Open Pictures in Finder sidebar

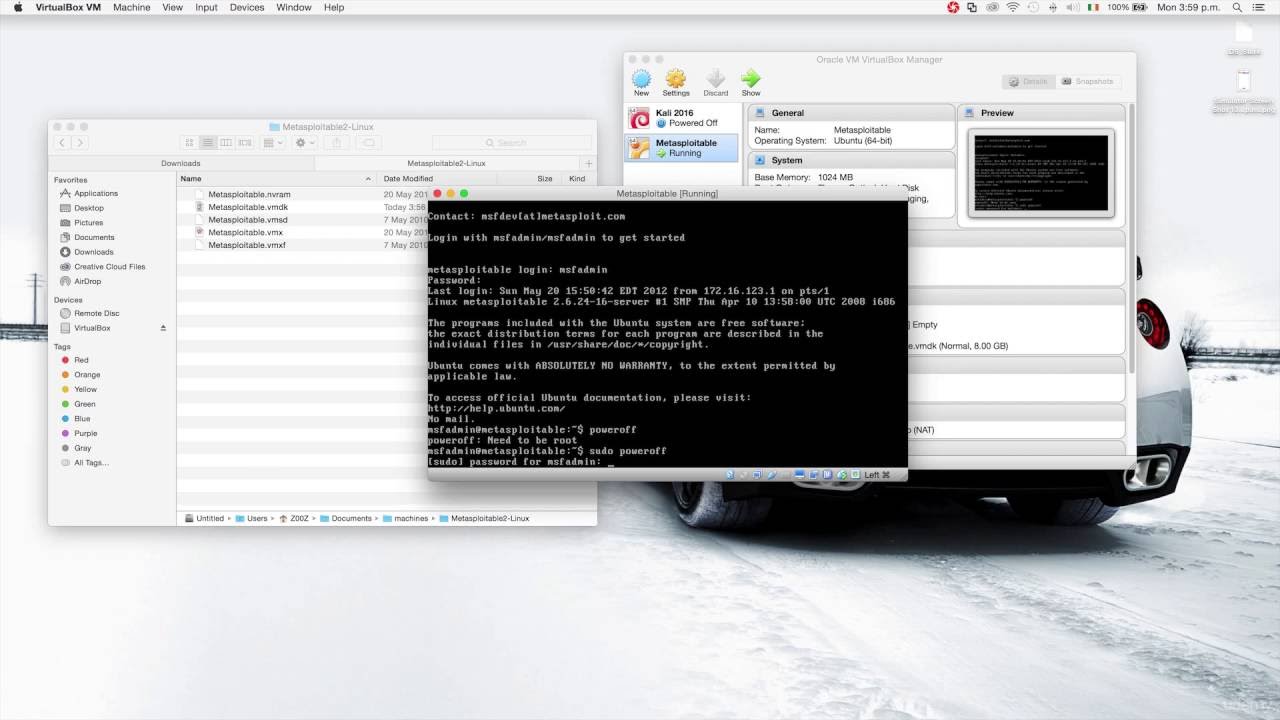88,223
